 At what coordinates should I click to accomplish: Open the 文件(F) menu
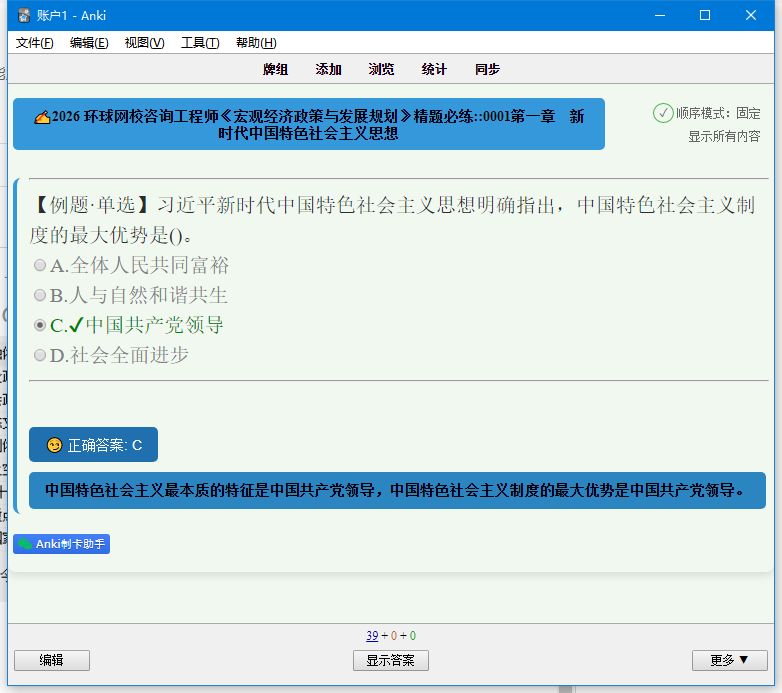34,43
